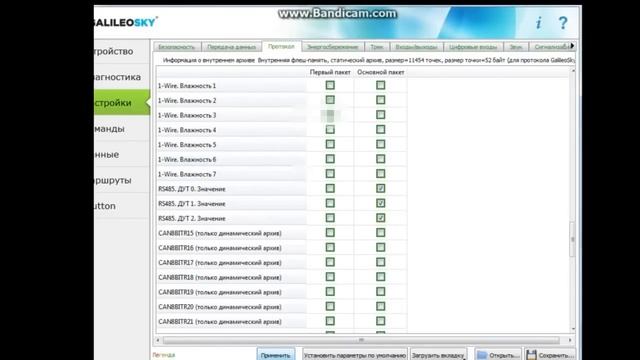Click the Применить button

[x=276, y=355]
